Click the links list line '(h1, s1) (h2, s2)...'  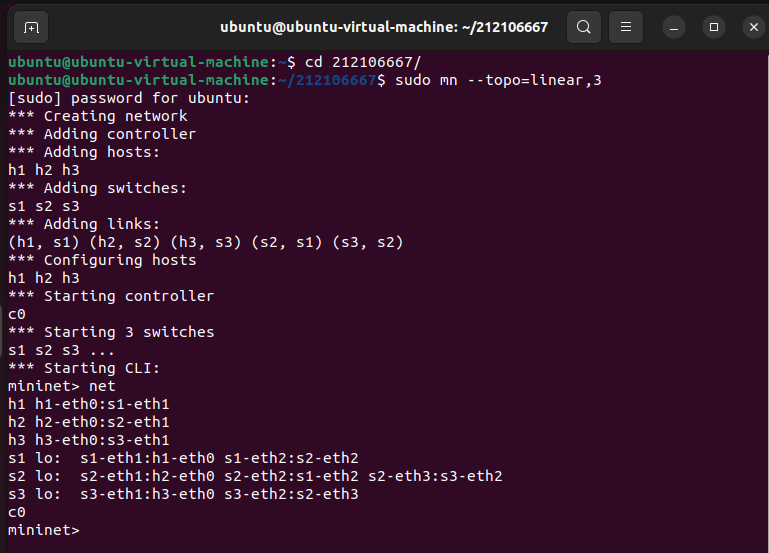(206, 242)
